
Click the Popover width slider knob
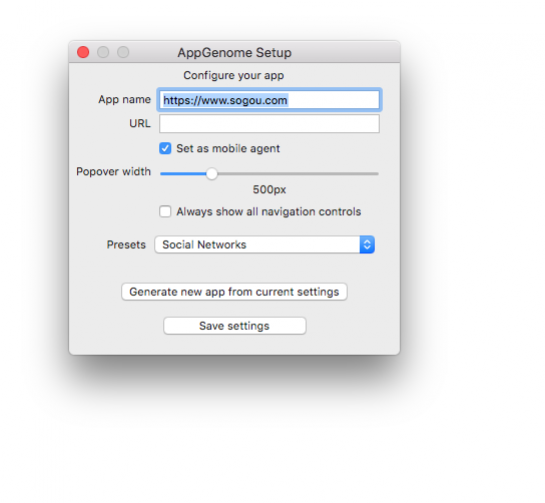212,173
